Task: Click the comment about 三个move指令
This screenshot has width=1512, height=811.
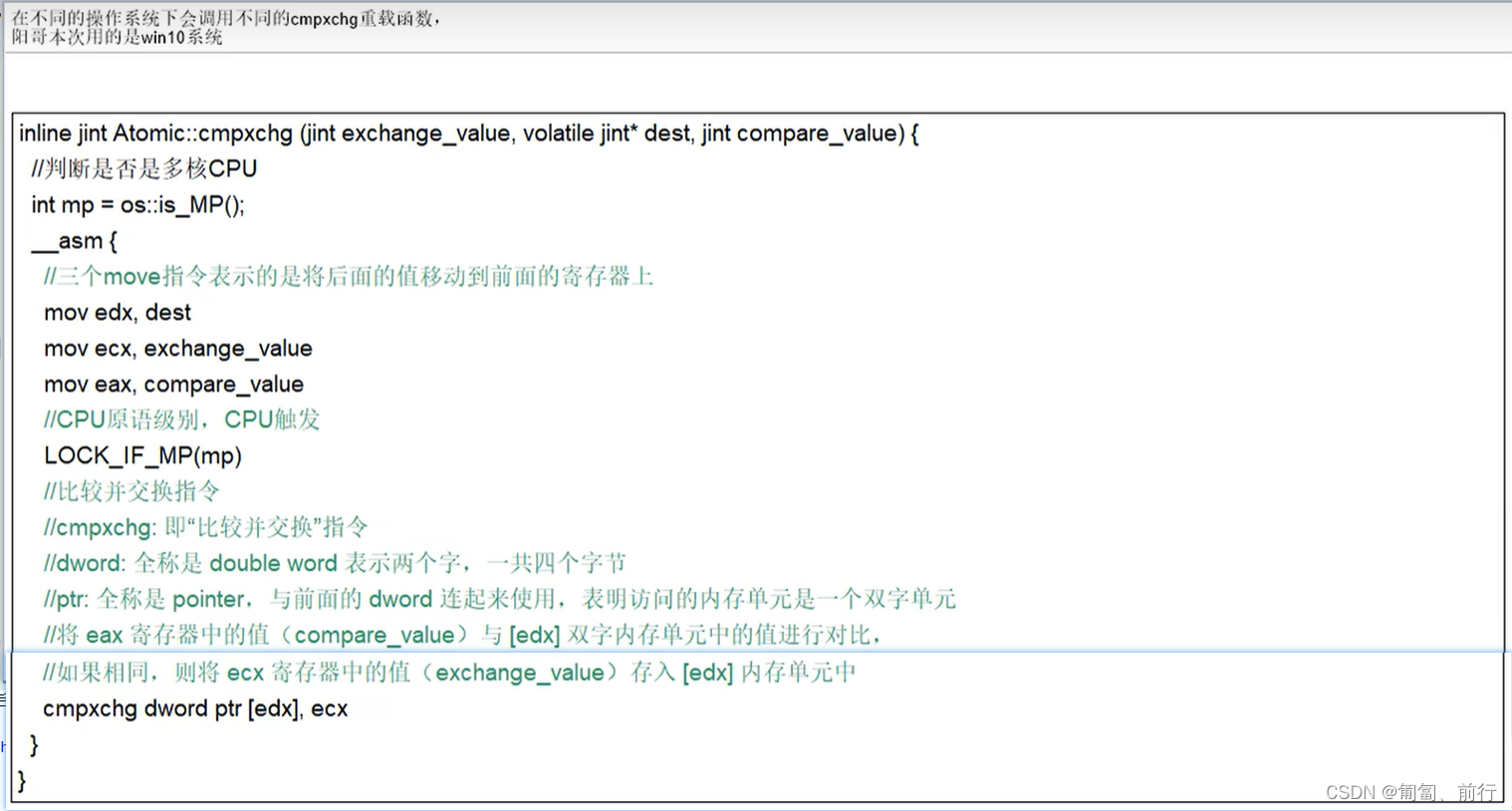Action: [x=349, y=276]
